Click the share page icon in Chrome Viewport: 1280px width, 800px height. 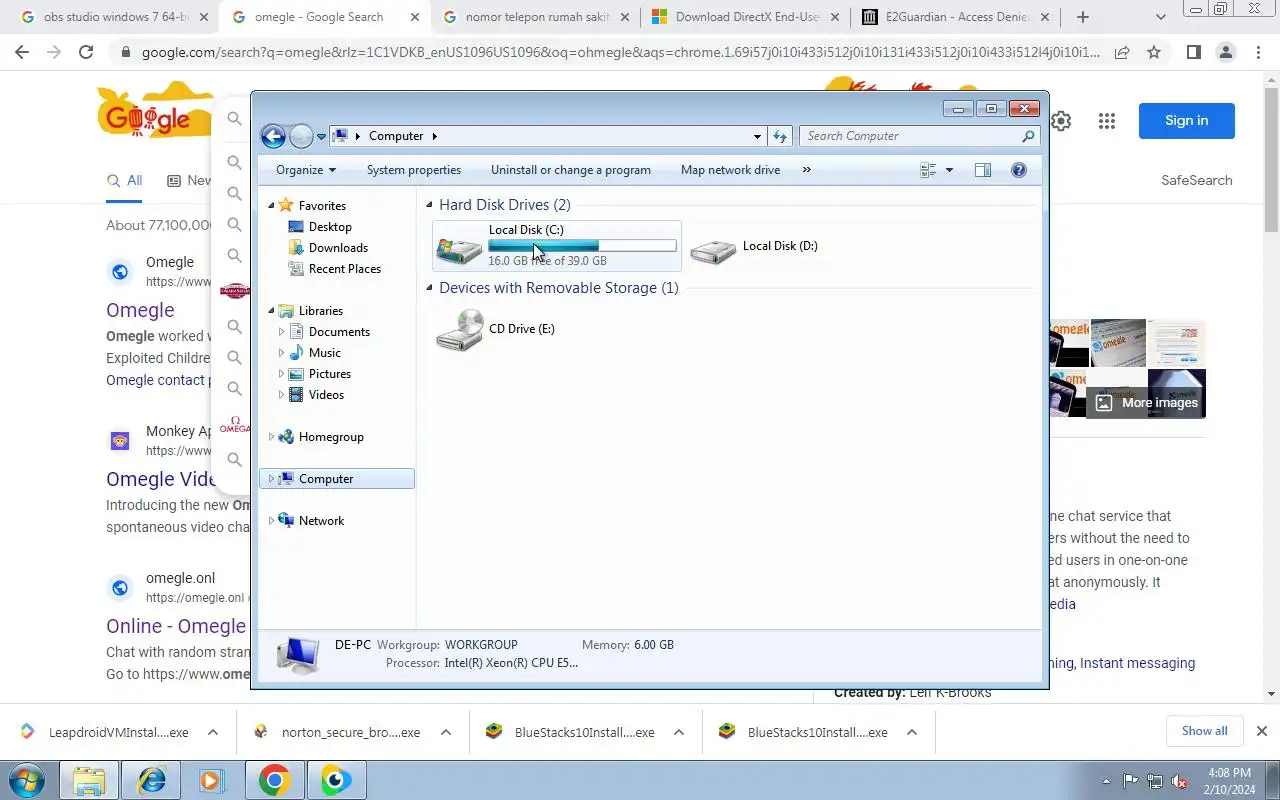click(x=1122, y=52)
